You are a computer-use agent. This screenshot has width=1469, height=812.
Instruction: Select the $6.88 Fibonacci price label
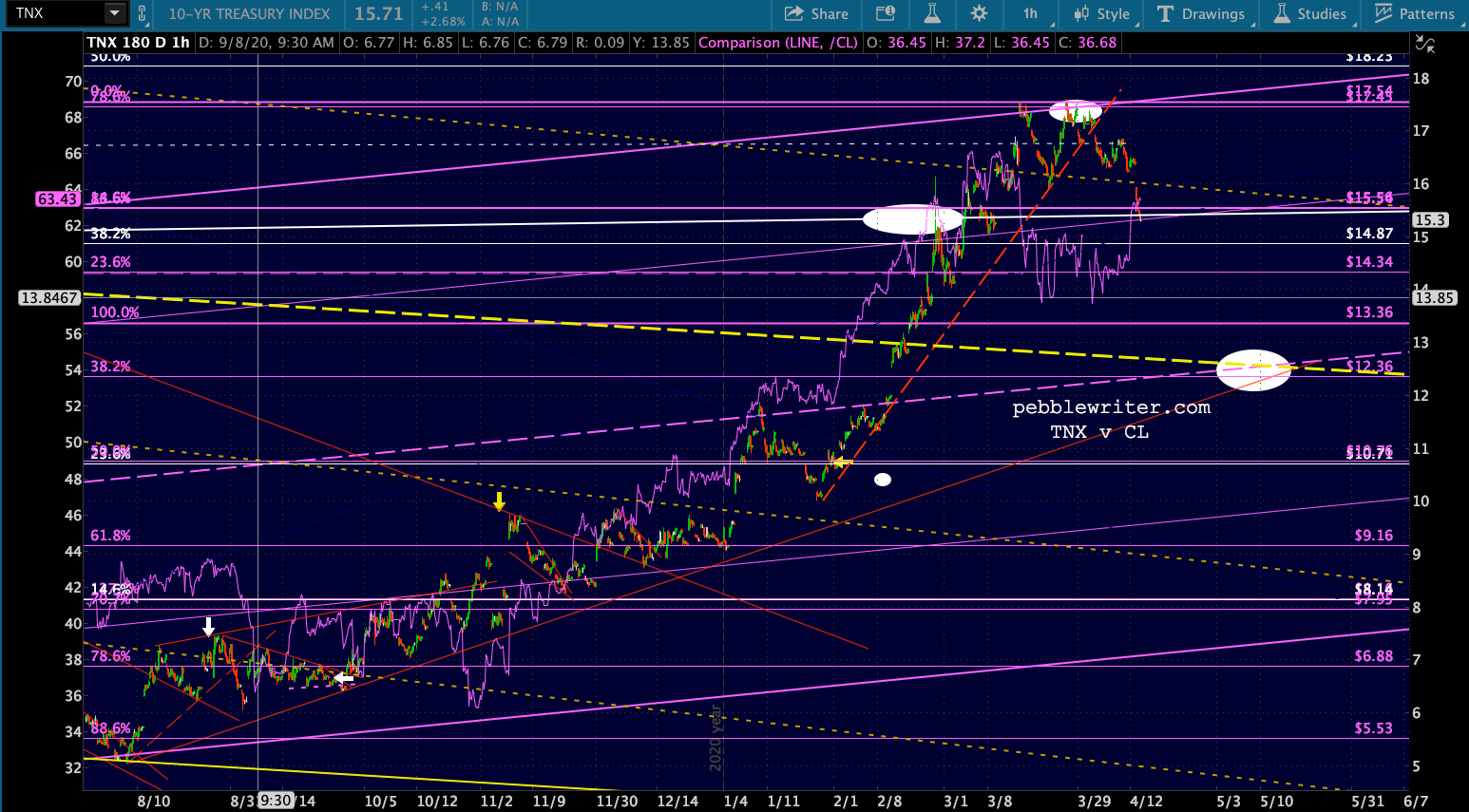[1374, 656]
